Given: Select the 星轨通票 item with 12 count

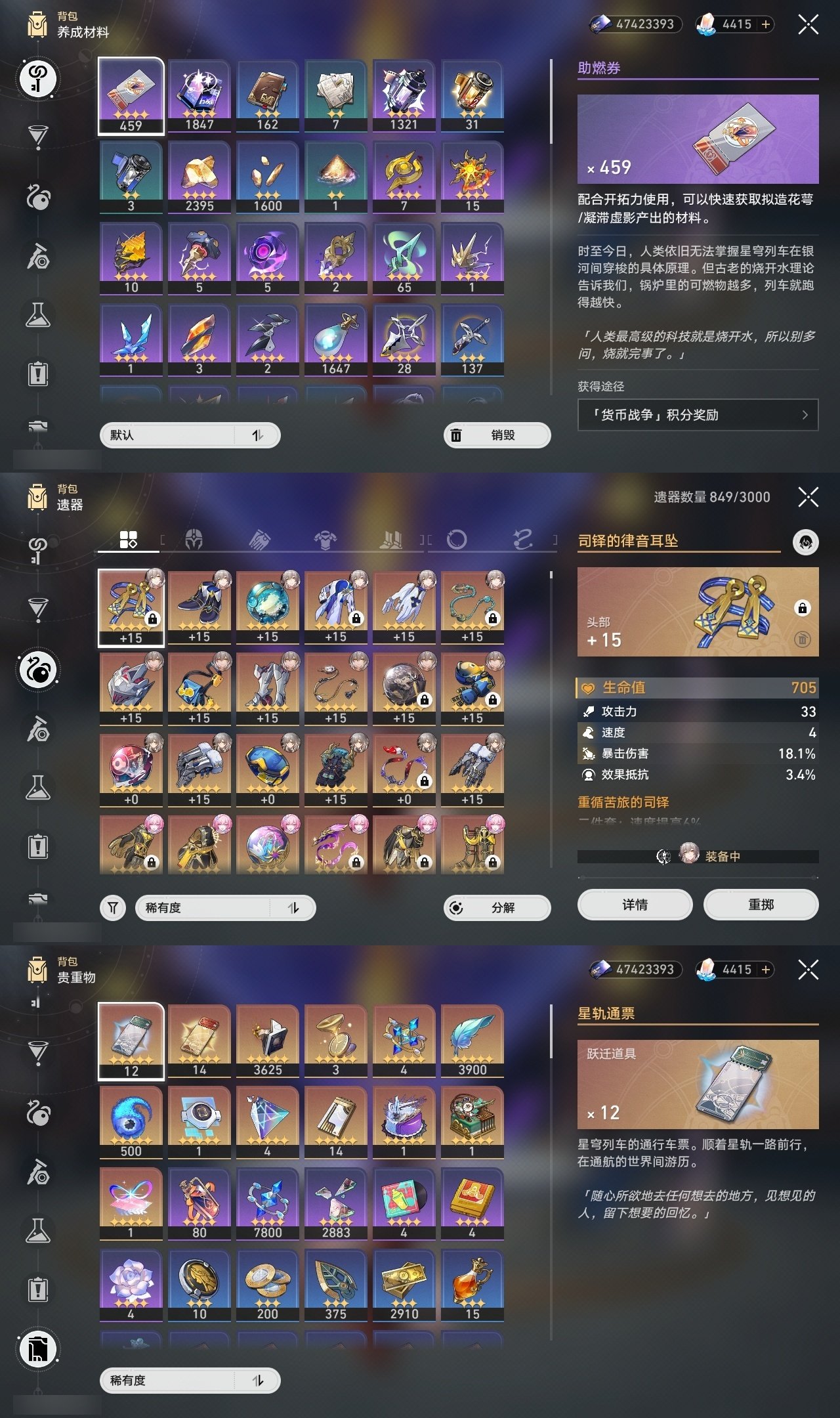Looking at the screenshot, I should tap(131, 1041).
